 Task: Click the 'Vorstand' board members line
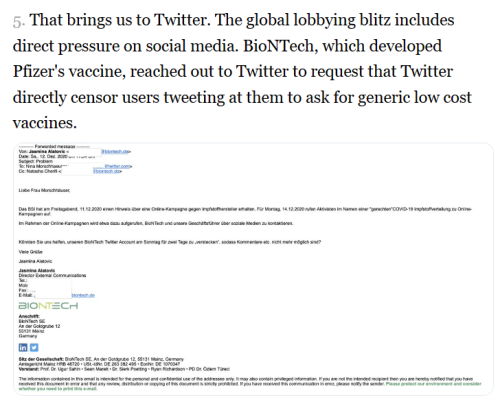(124, 369)
